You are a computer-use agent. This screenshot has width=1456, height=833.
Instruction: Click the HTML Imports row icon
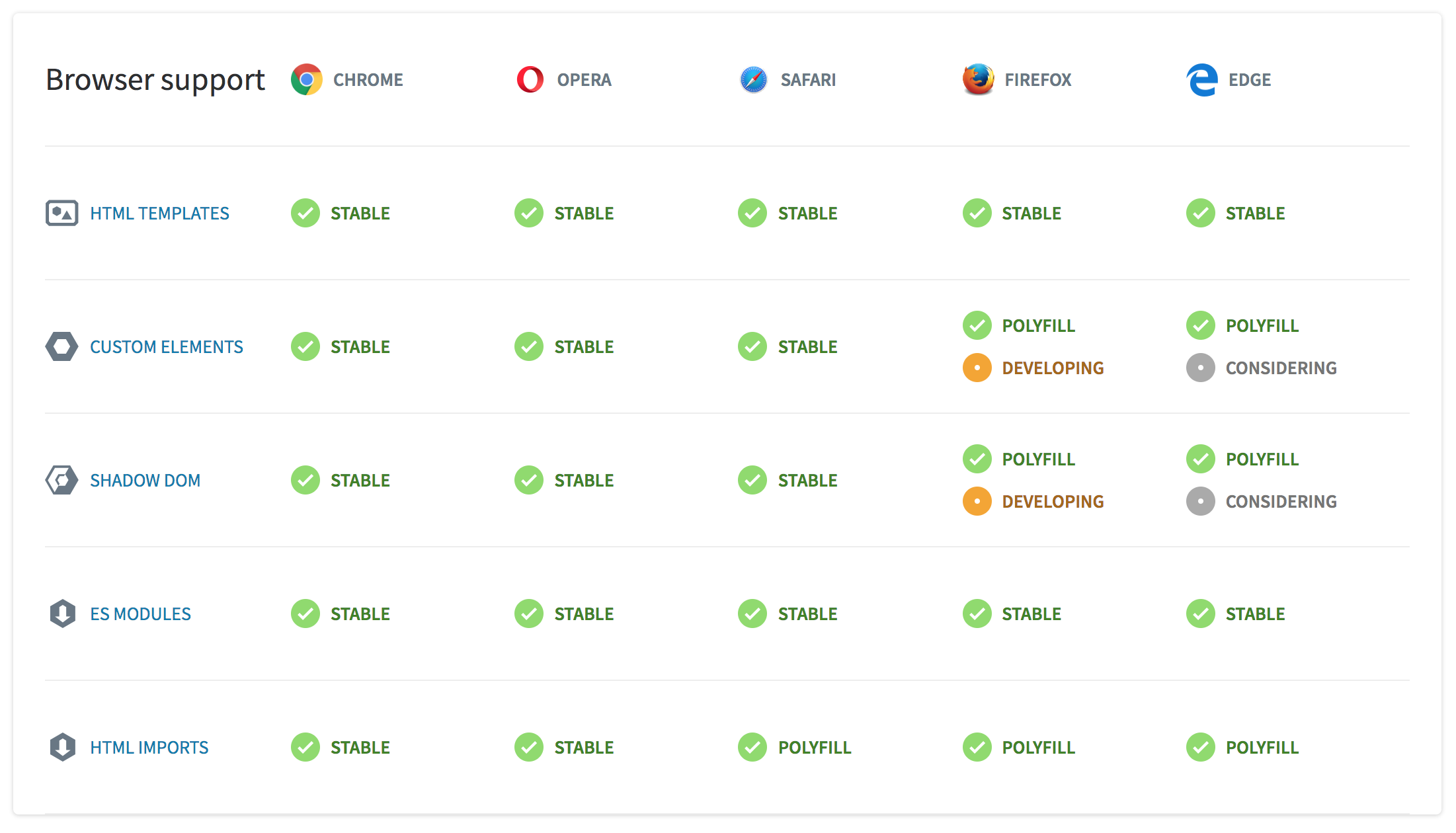pyautogui.click(x=63, y=747)
